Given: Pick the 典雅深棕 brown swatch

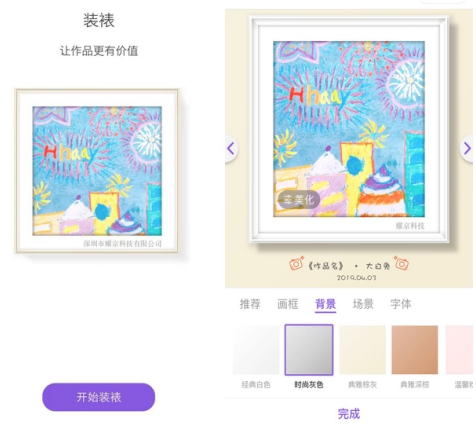Looking at the screenshot, I should coord(415,350).
